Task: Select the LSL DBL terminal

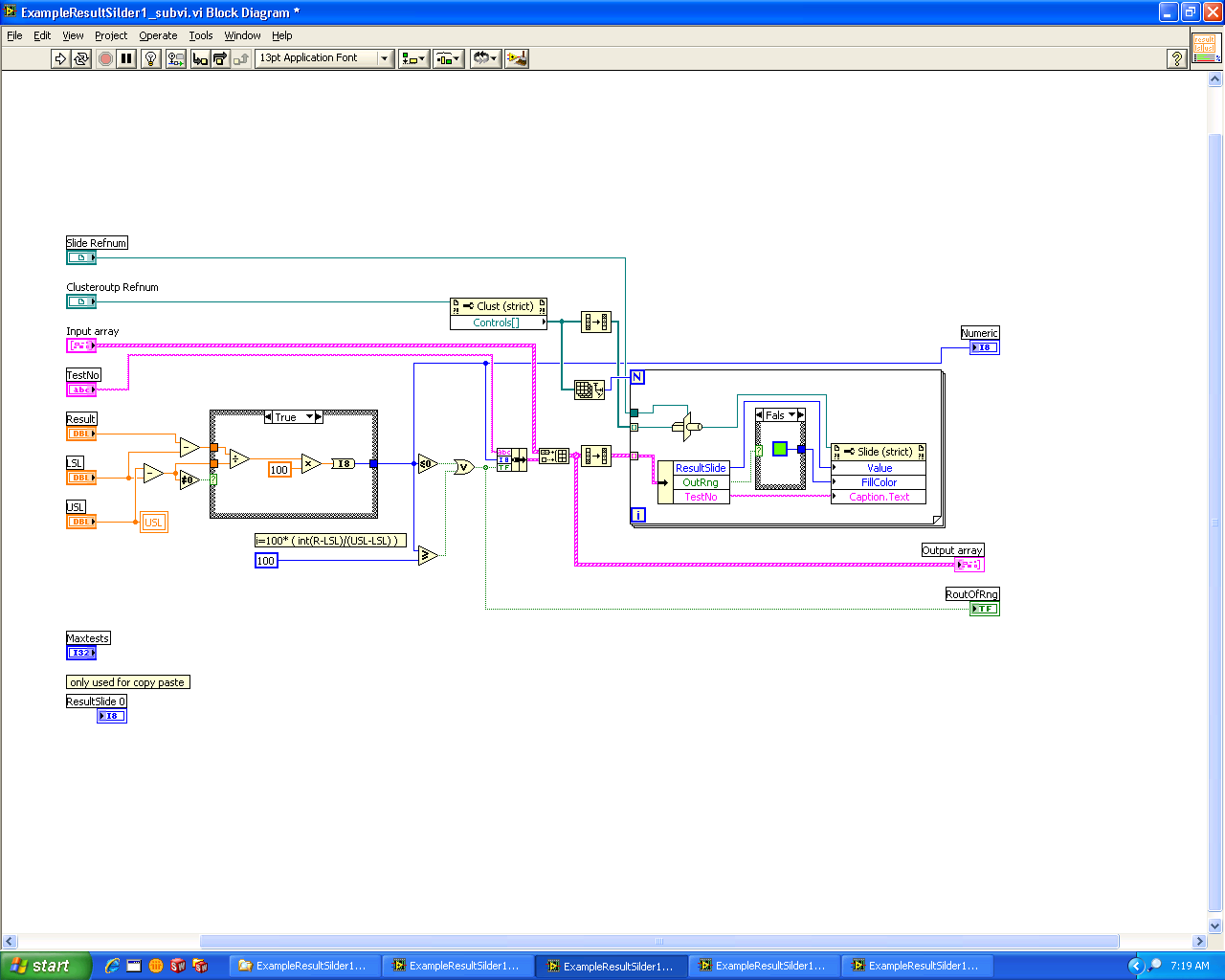Action: pos(81,478)
